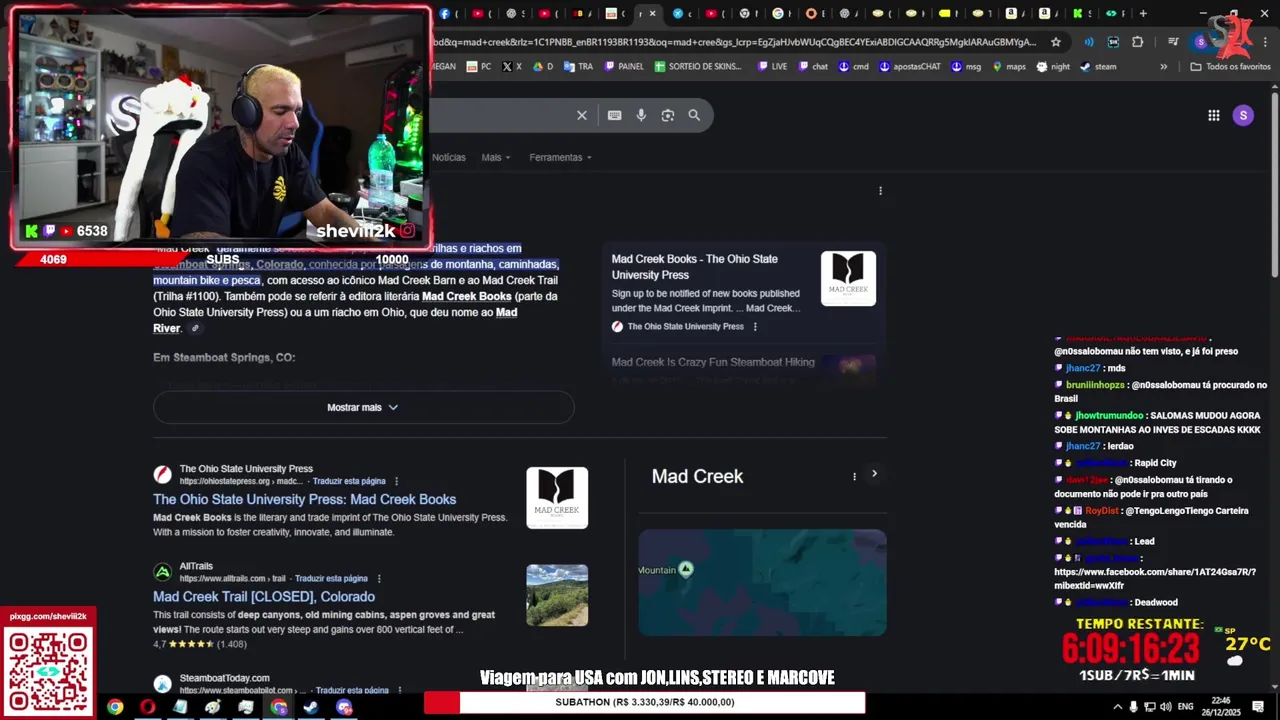This screenshot has height=720, width=1280.
Task: Expand the overview with Mostrar mais
Action: point(363,407)
